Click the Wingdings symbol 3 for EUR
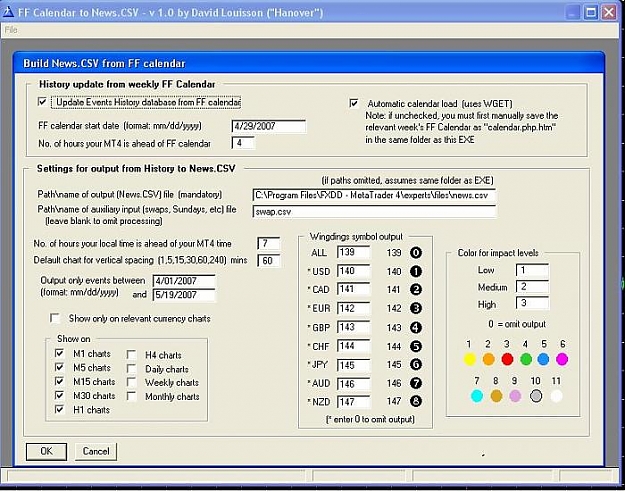Screen dimensions: 625x492 (416, 308)
